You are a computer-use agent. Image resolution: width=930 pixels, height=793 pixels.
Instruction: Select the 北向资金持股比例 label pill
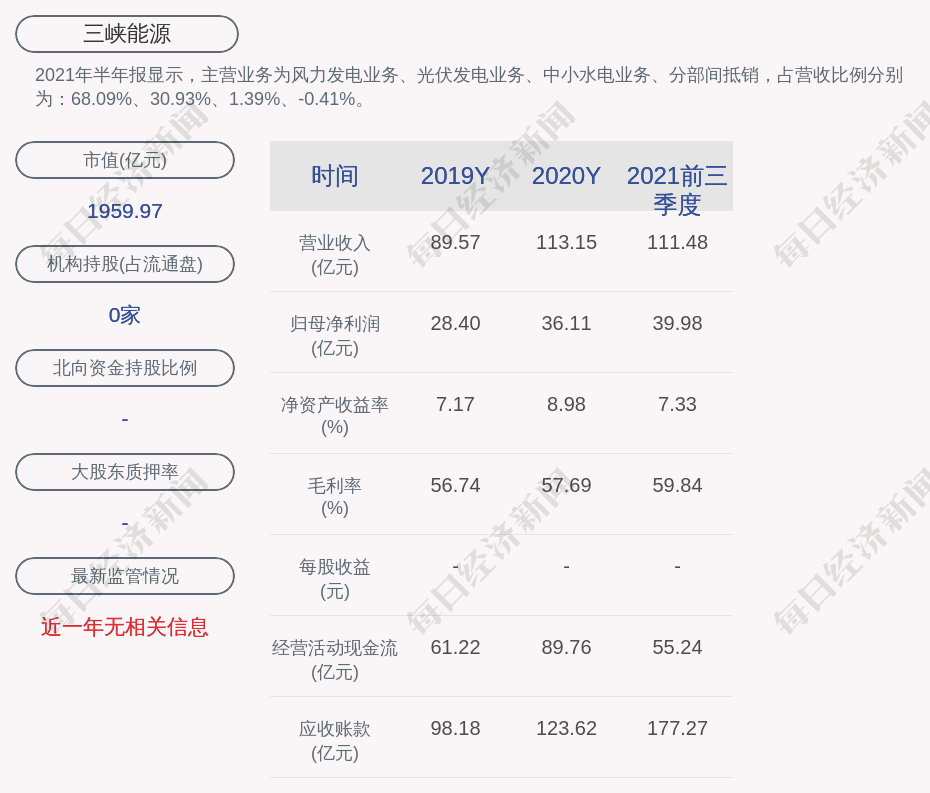[x=125, y=368]
